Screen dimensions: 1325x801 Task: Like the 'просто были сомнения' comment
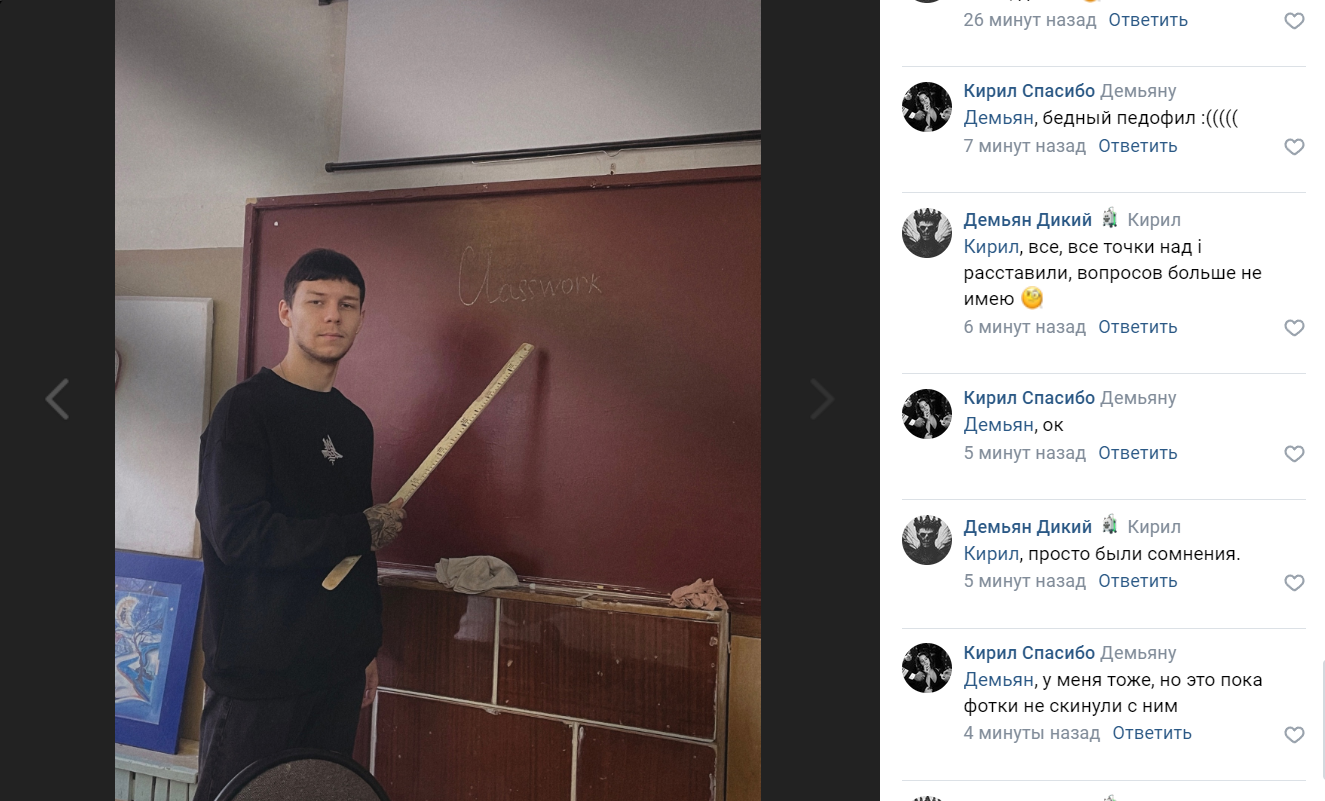coord(1294,581)
